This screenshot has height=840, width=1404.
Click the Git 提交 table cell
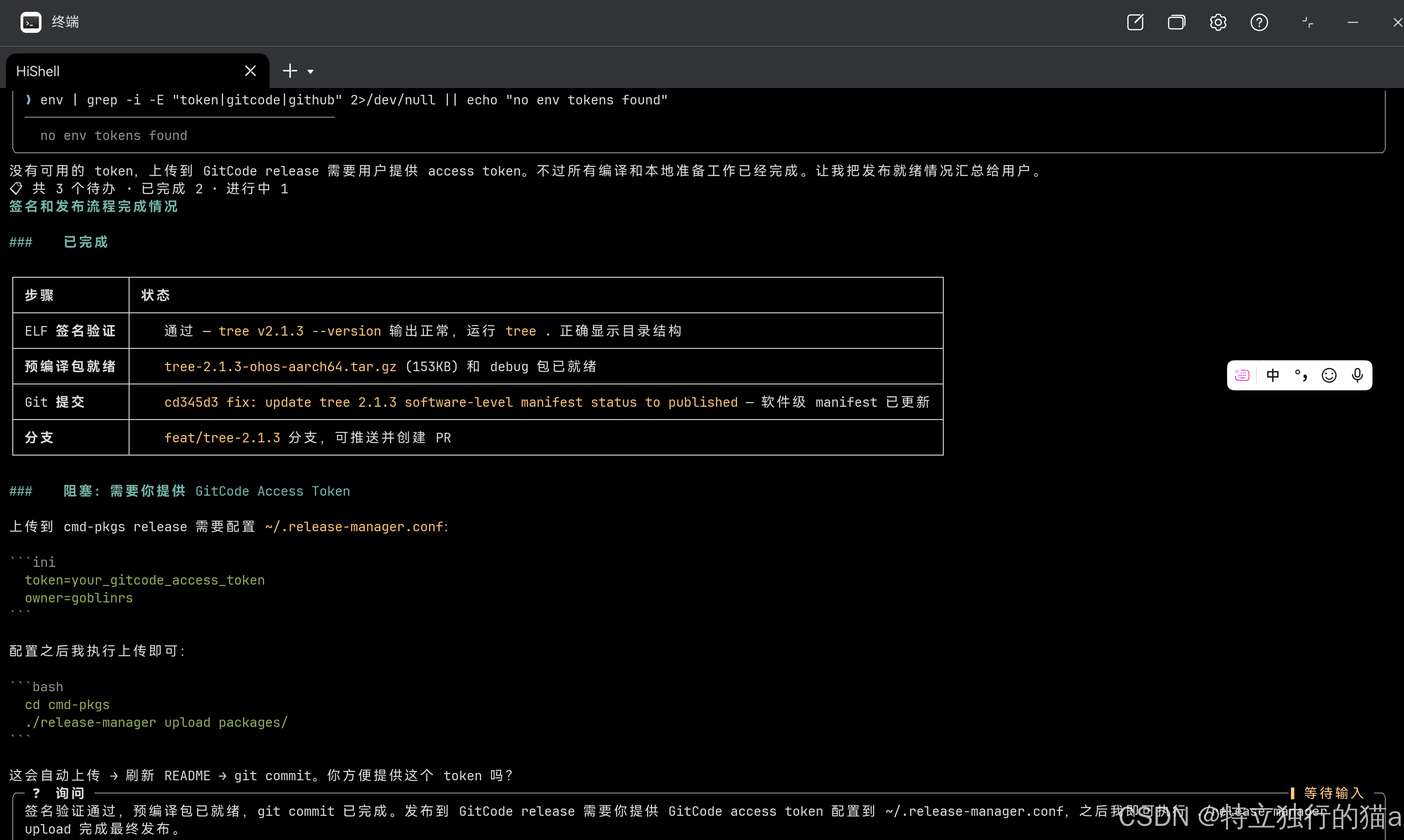click(x=70, y=402)
